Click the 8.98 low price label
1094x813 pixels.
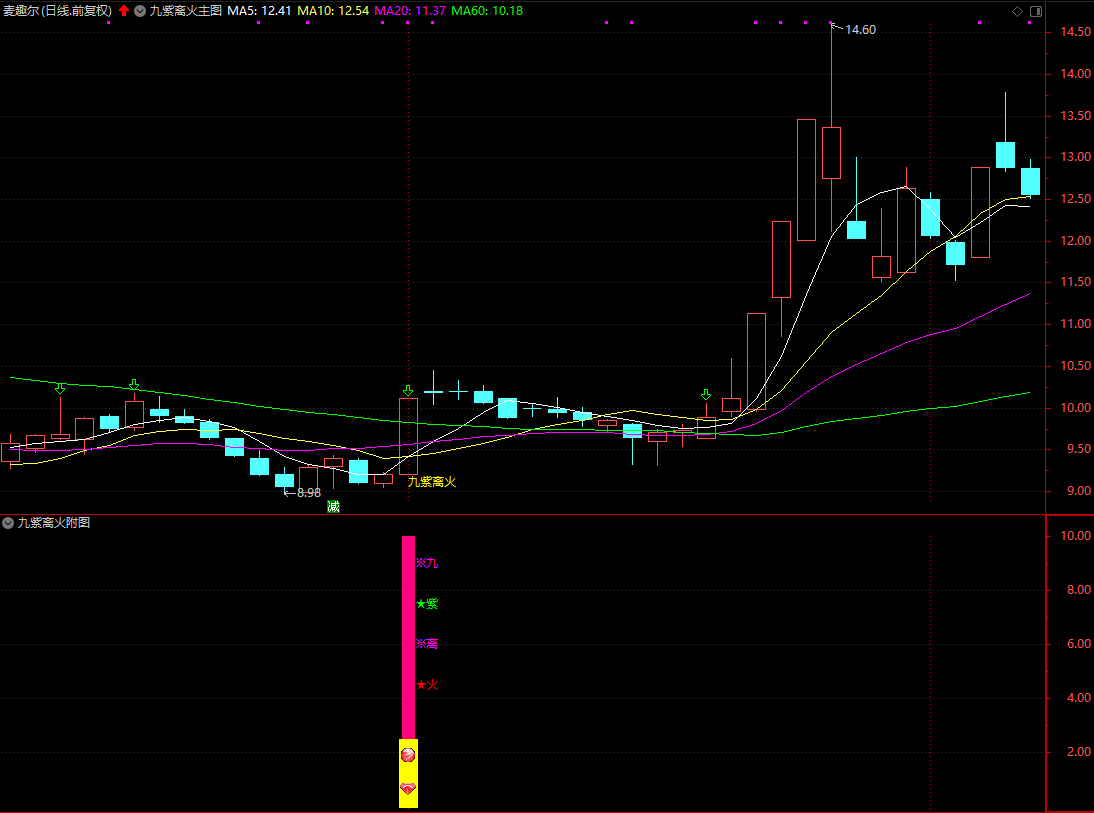308,493
